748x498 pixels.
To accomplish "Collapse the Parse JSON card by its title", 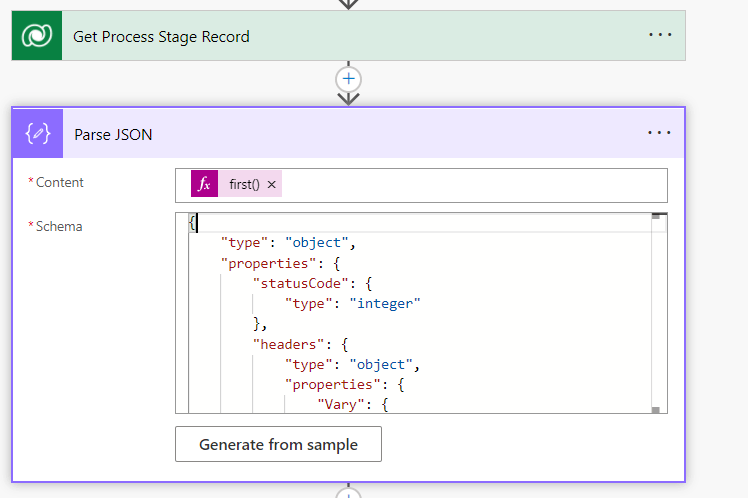I will point(114,133).
